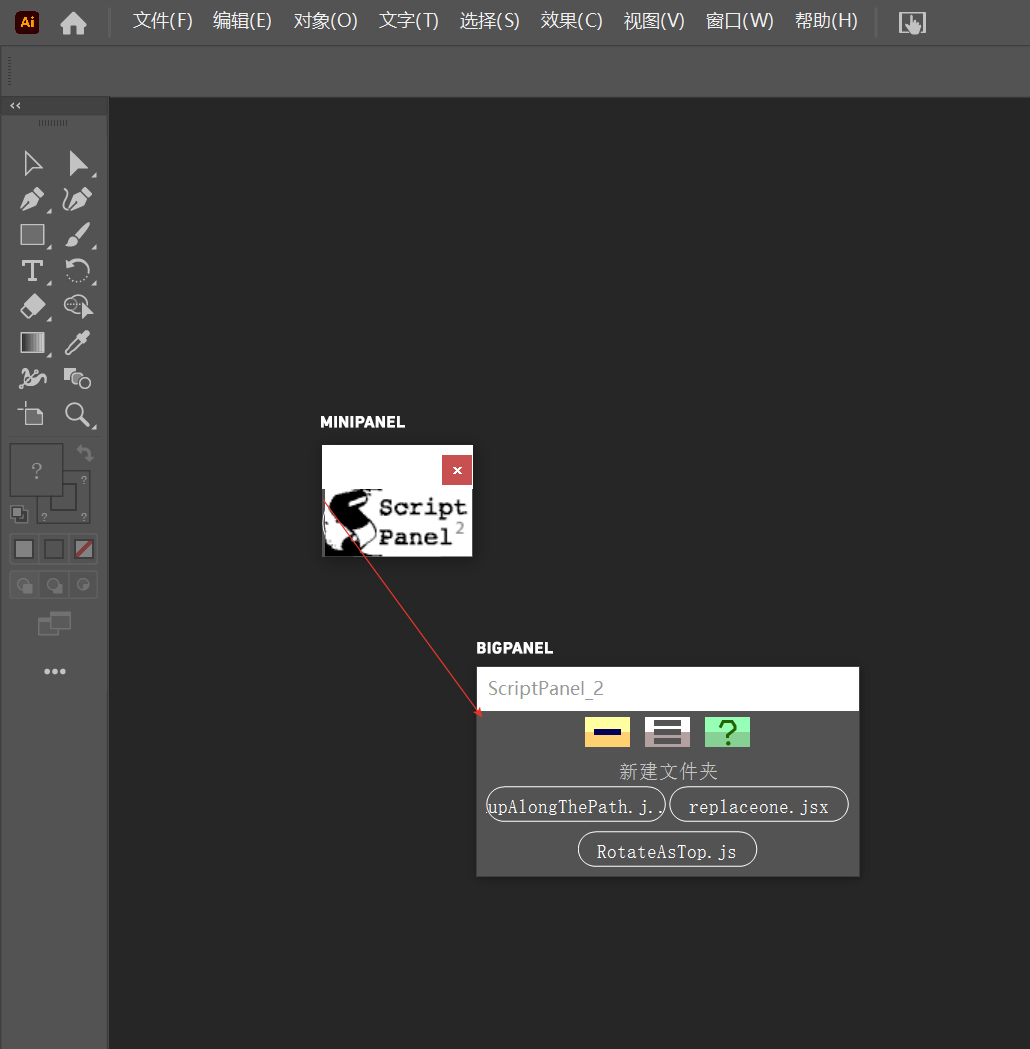1030x1049 pixels.
Task: Open the yellow minimize icon in BigPanel
Action: (x=606, y=731)
